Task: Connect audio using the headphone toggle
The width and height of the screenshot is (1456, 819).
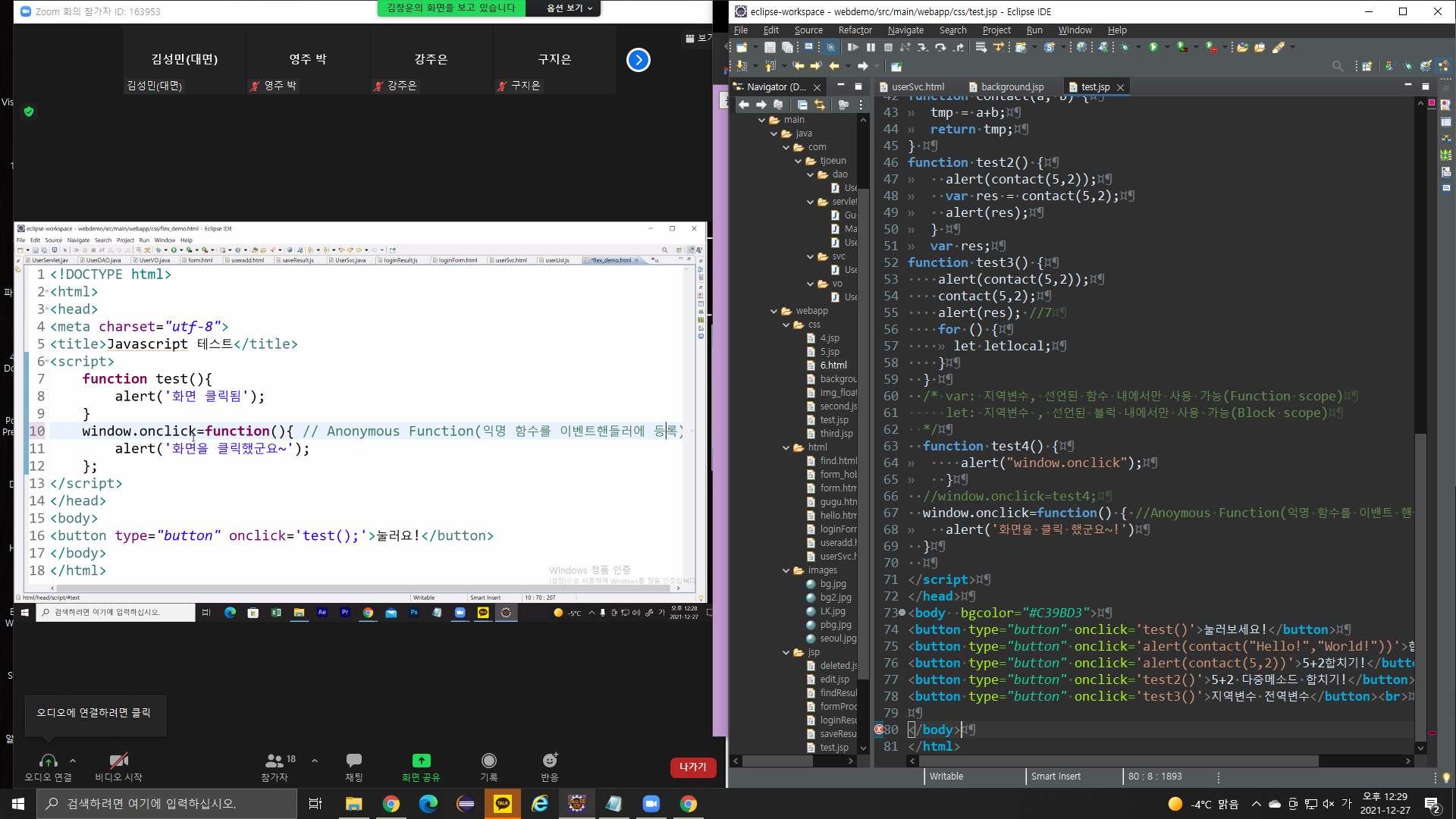Action: coord(48,761)
